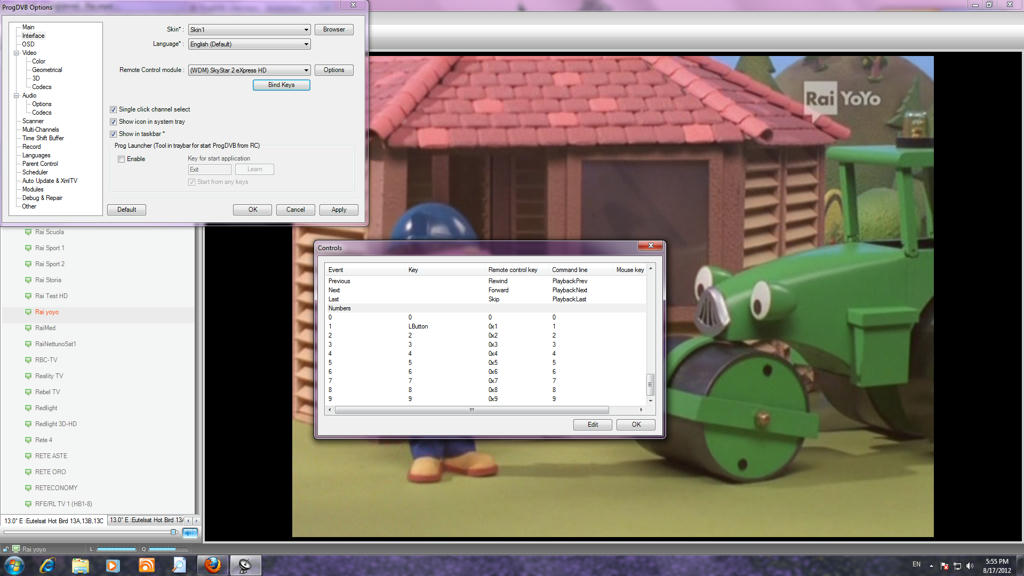
Task: Click the Previous event row in Controls
Action: tap(487, 281)
